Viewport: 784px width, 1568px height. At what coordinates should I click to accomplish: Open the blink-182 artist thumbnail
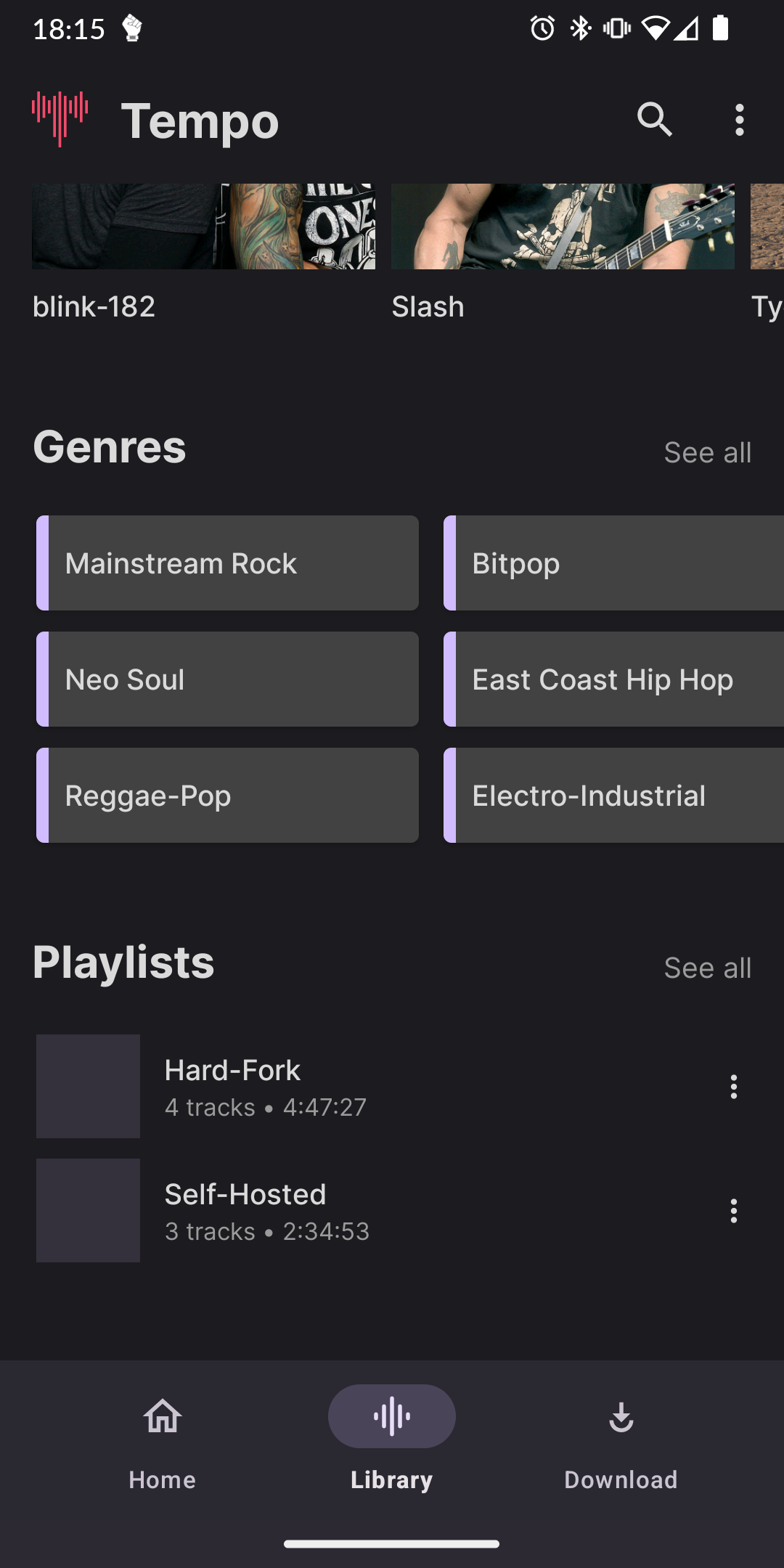coord(203,226)
